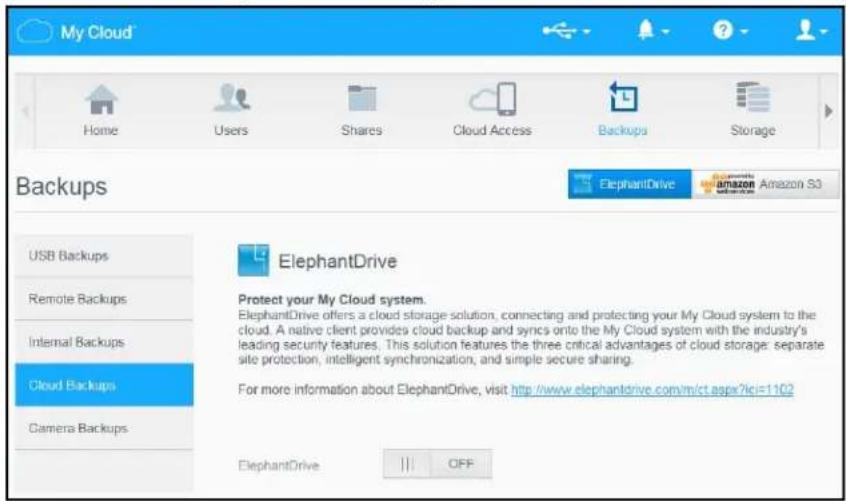
Task: Click the Amazon logo in S3 button
Action: click(727, 184)
